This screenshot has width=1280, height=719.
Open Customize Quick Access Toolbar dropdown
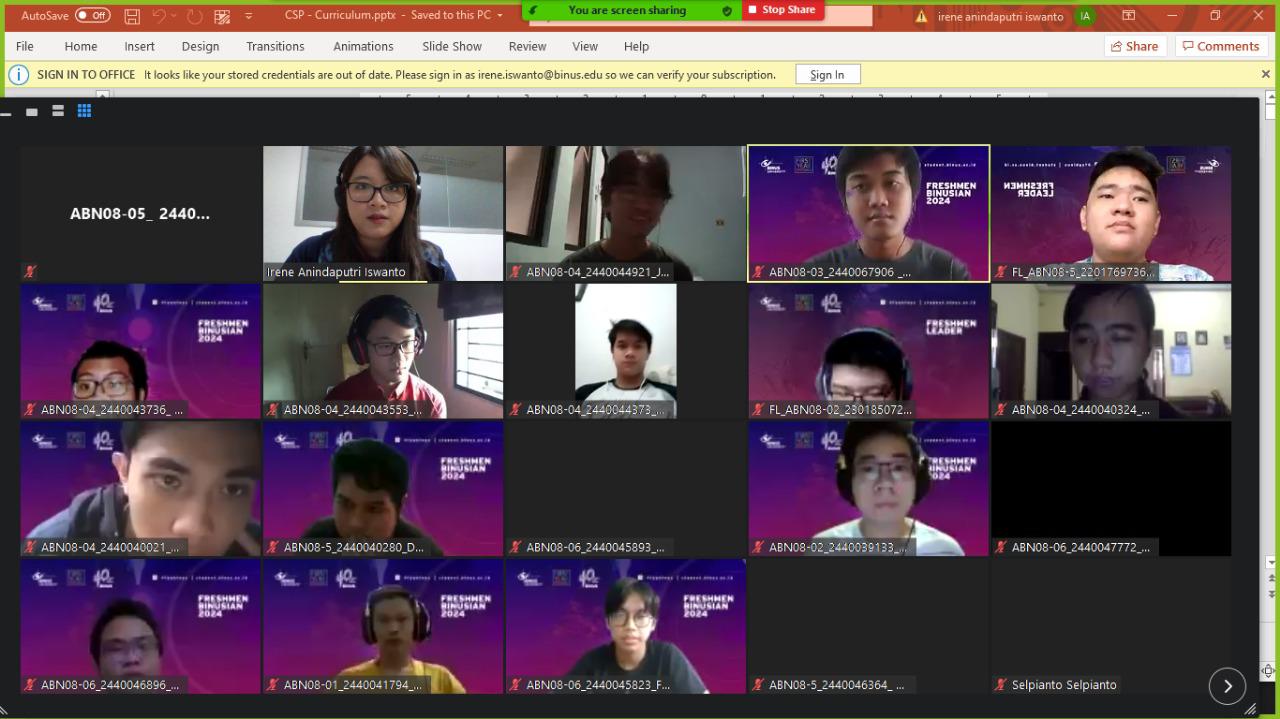[x=249, y=16]
